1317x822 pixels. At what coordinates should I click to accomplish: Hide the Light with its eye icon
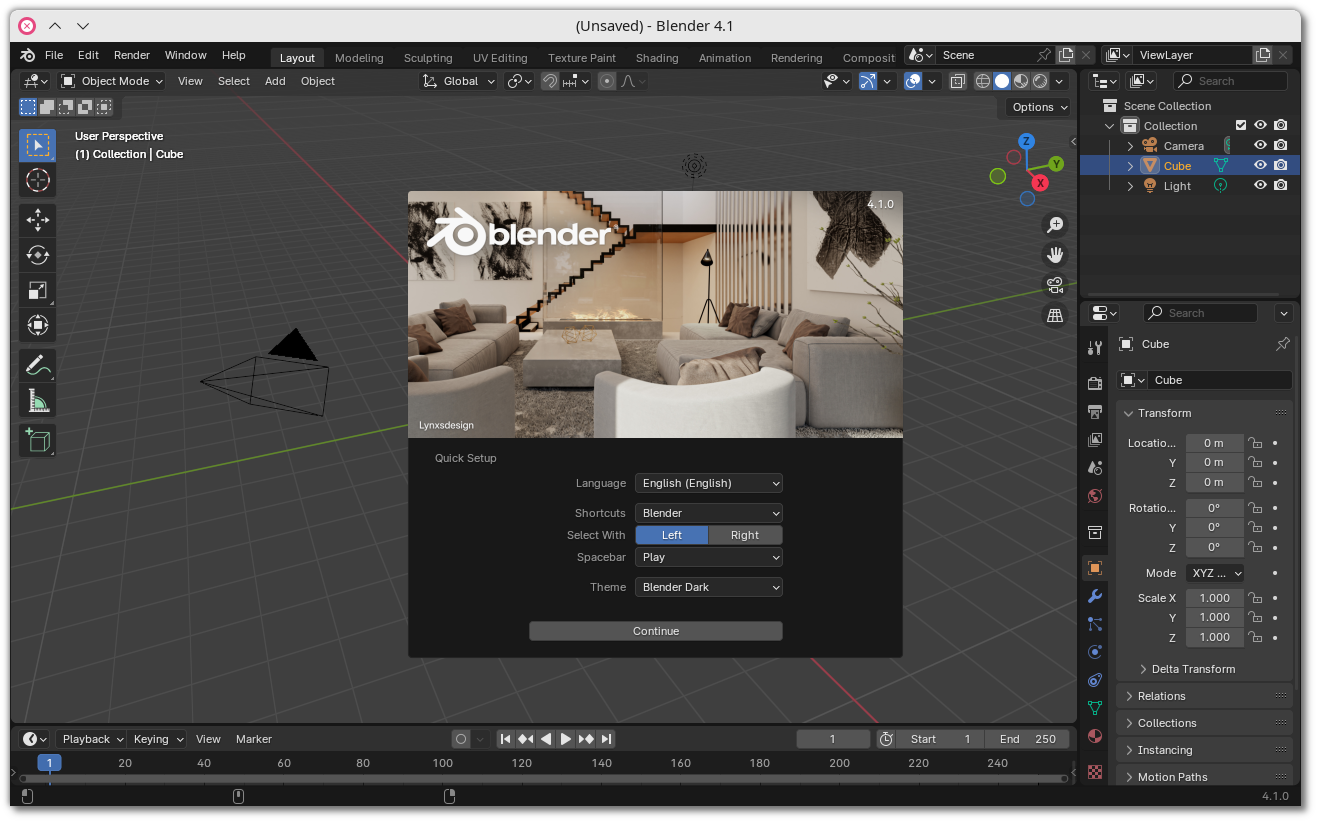pyautogui.click(x=1261, y=186)
